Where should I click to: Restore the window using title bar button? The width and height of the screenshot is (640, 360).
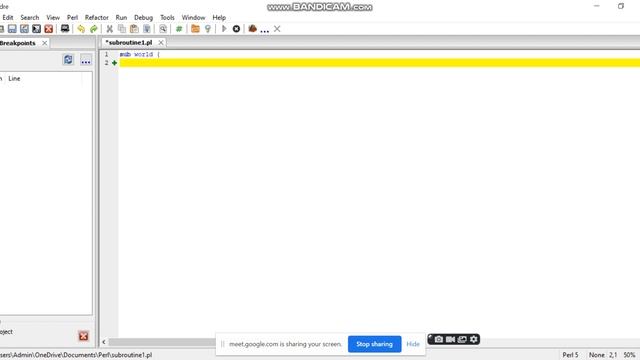[x=621, y=6]
